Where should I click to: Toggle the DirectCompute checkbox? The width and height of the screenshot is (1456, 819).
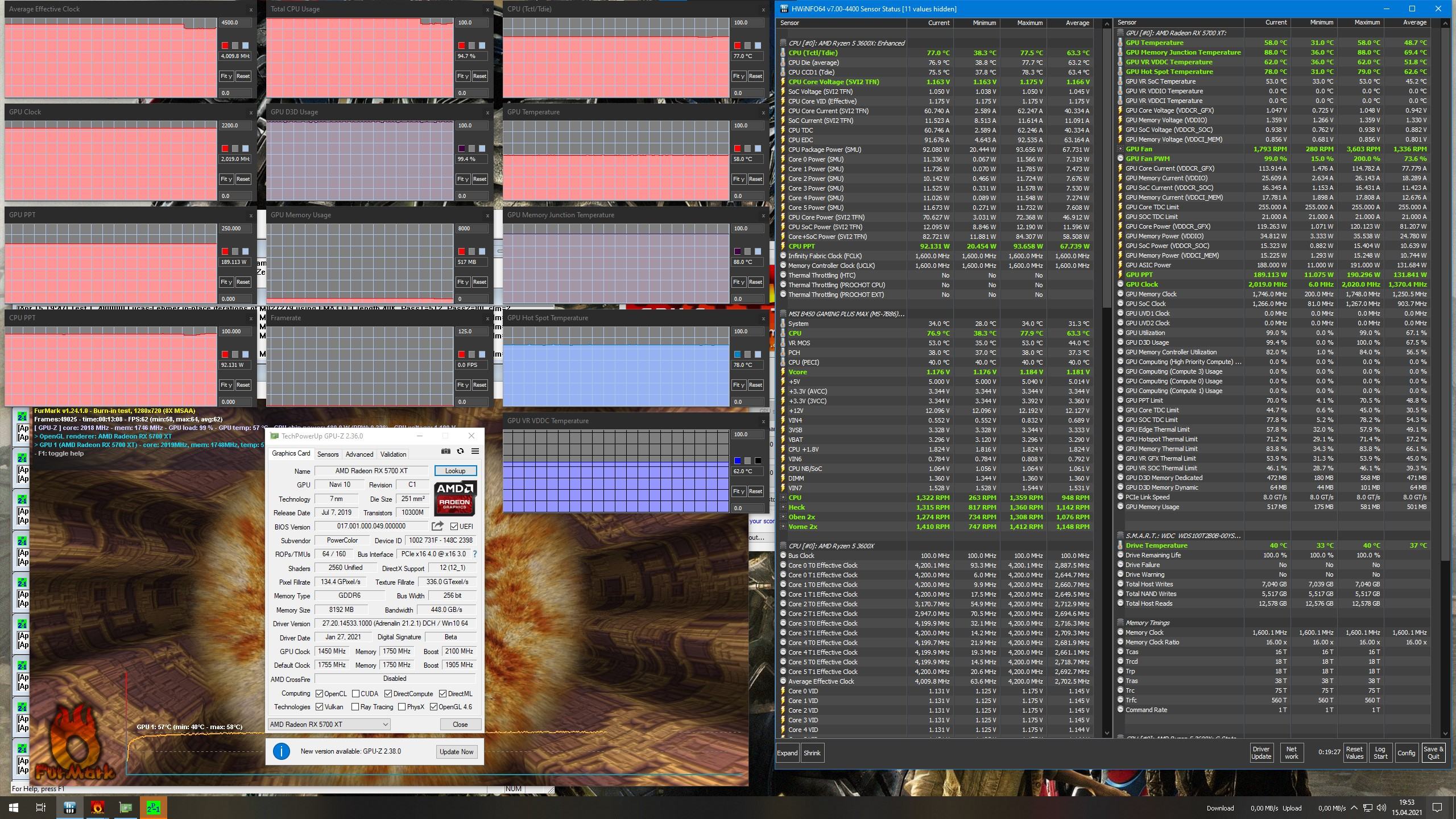388,694
